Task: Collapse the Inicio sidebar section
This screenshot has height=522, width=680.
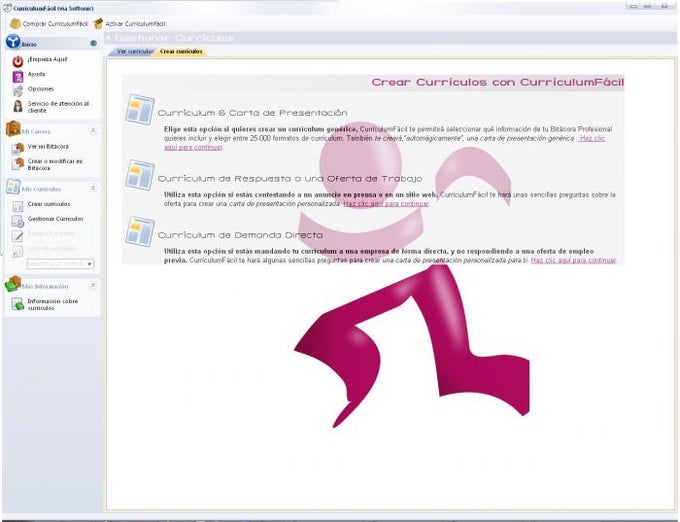Action: point(93,43)
